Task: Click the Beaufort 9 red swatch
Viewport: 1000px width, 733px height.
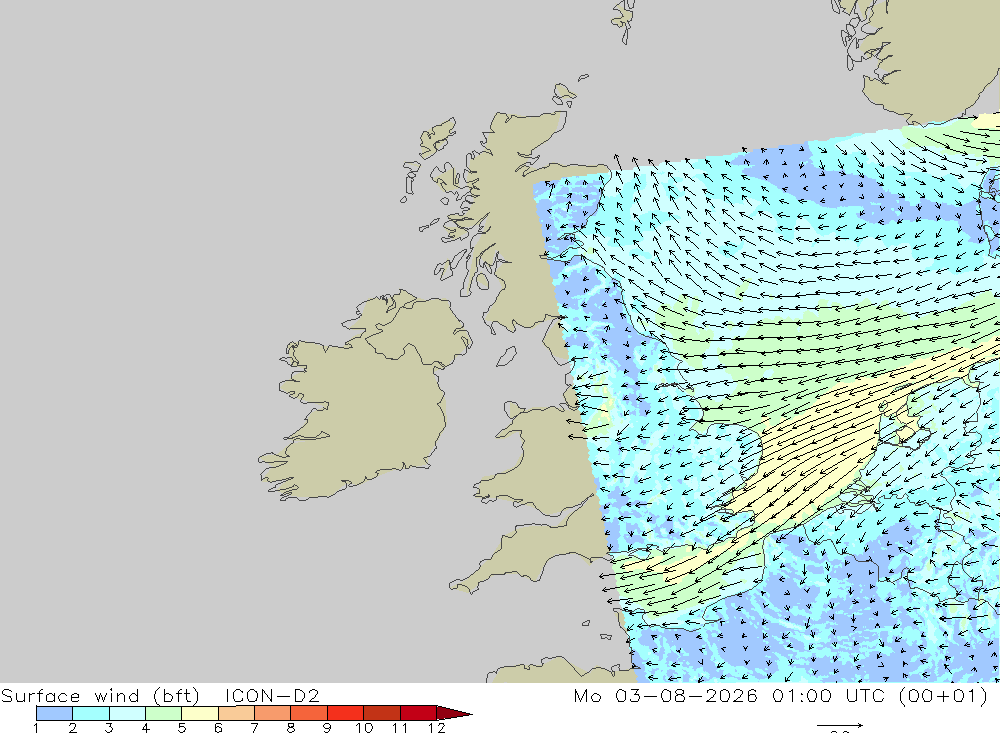Action: point(345,713)
